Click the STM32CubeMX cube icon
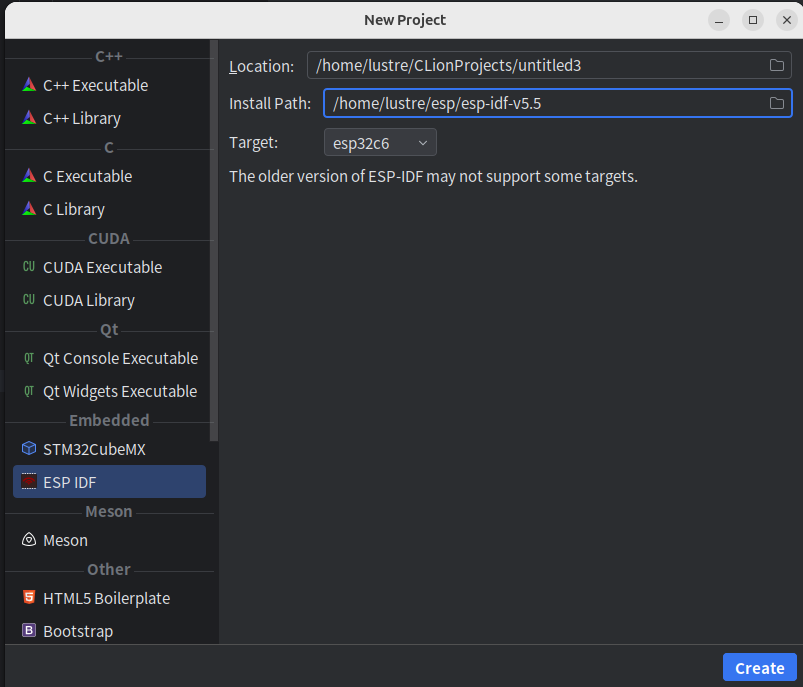Screen dimensions: 803x687 (x=29, y=449)
